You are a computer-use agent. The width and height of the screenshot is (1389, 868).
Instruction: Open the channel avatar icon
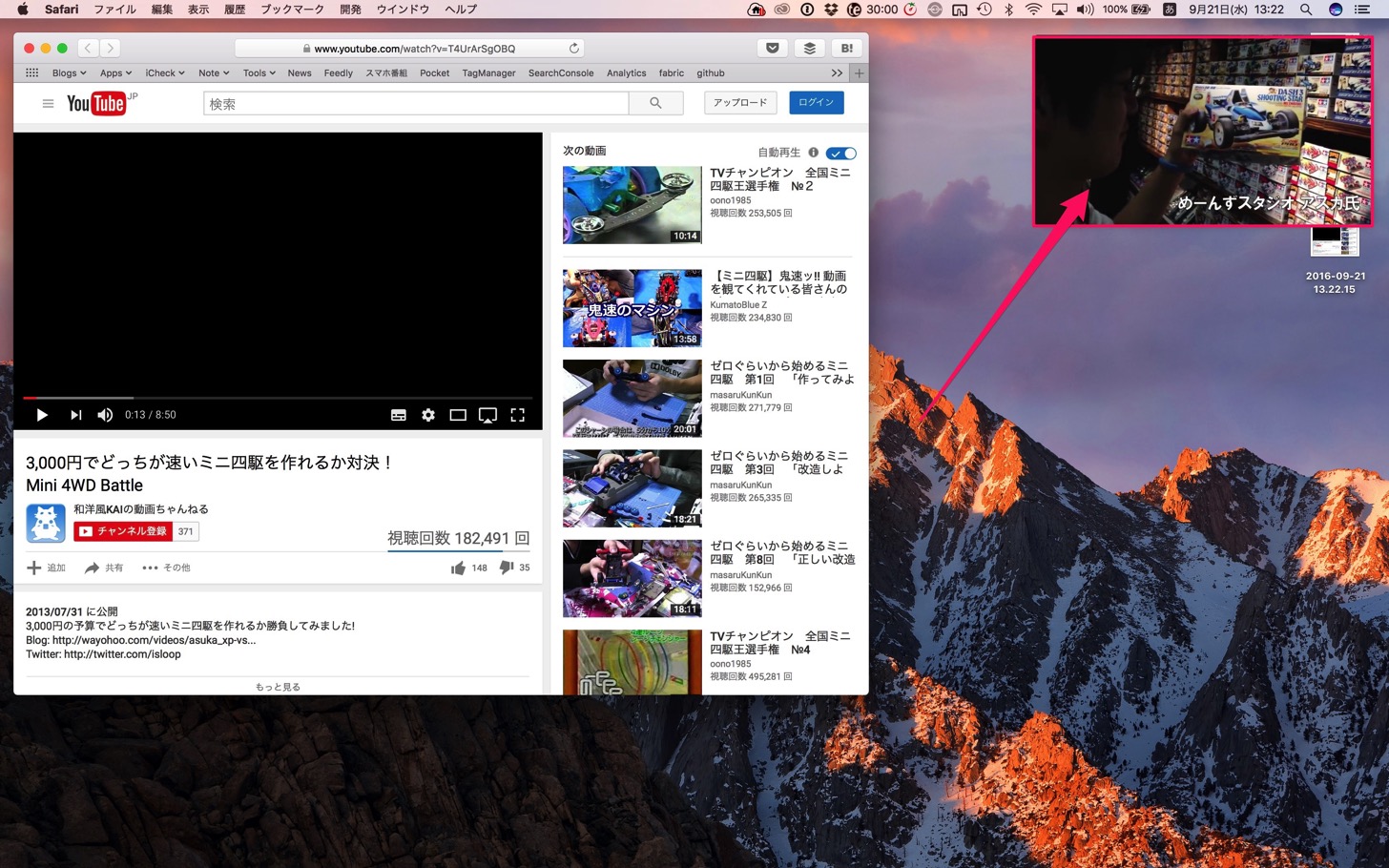click(x=45, y=523)
